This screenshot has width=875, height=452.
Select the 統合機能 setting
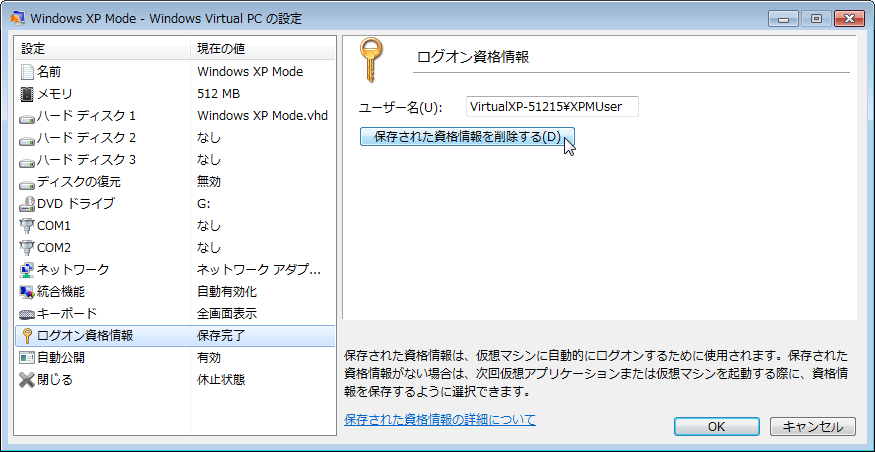click(175, 291)
